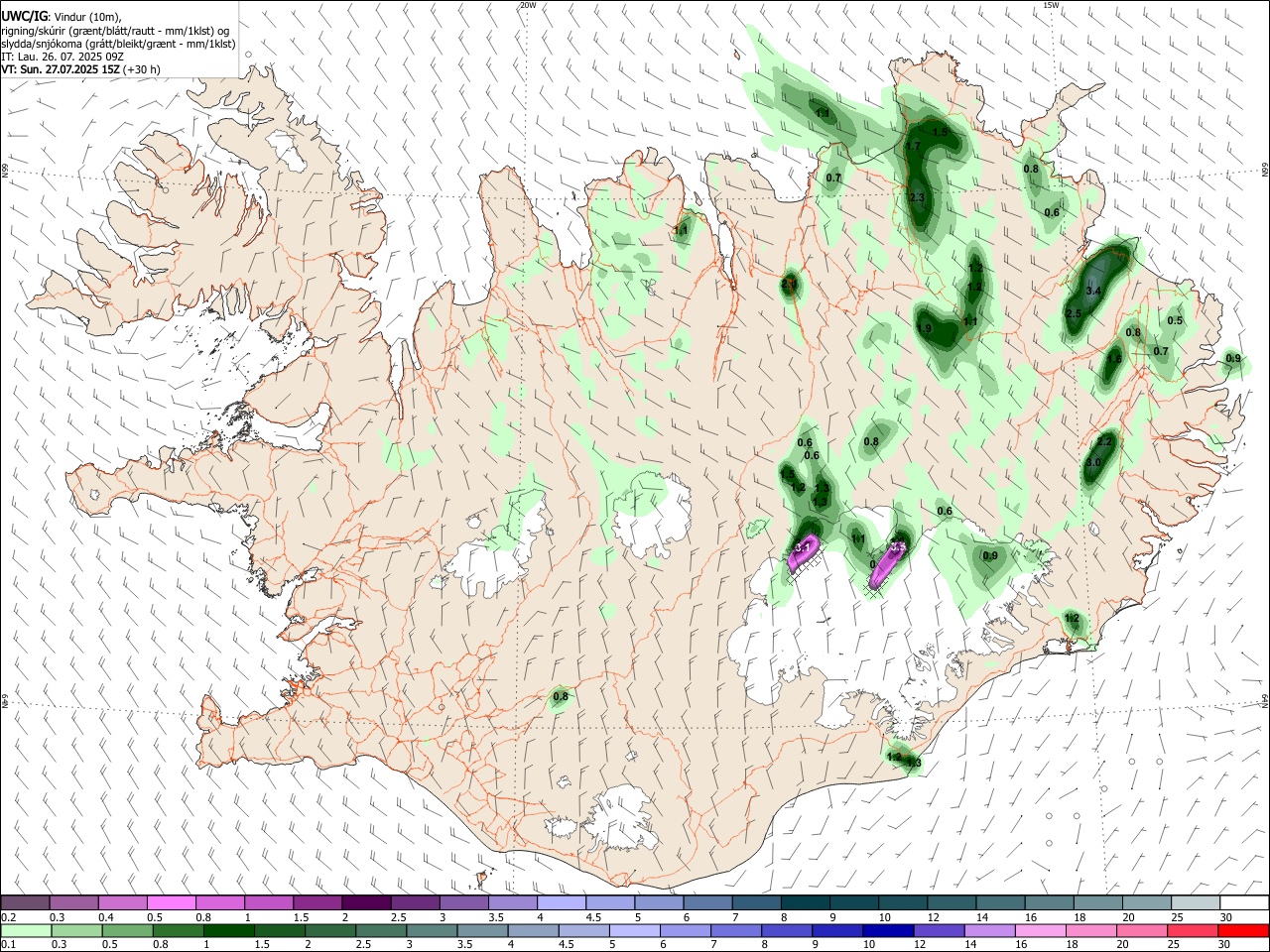Click the '0.1' label in the lower legend

tap(9, 945)
